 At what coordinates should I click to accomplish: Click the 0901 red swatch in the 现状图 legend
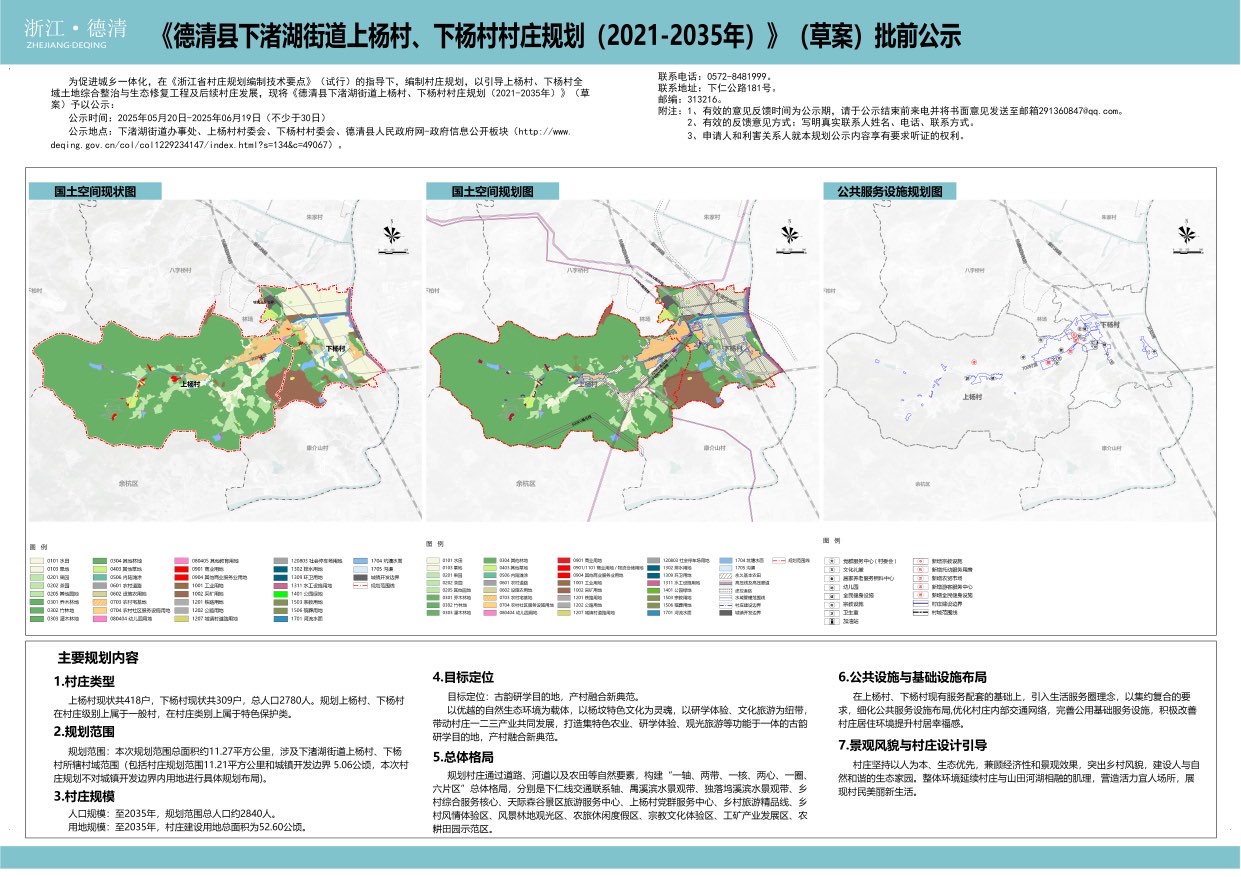point(181,569)
